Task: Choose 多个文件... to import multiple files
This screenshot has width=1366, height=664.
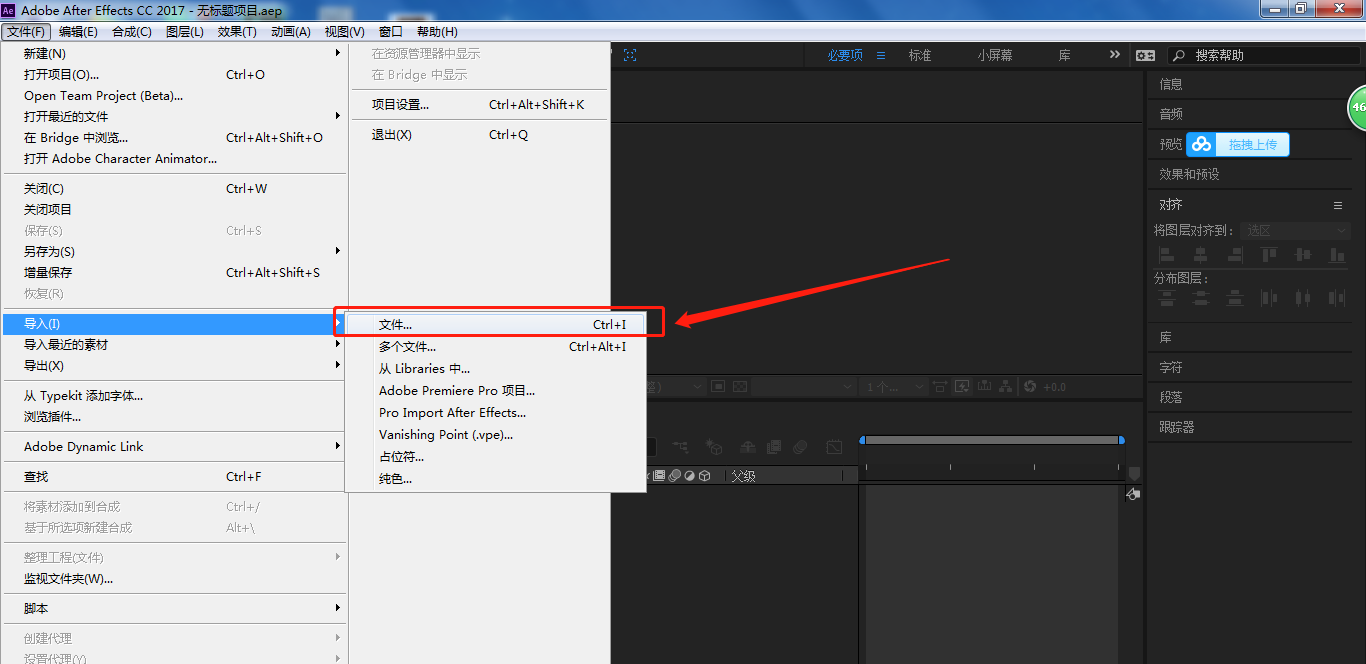Action: 495,347
